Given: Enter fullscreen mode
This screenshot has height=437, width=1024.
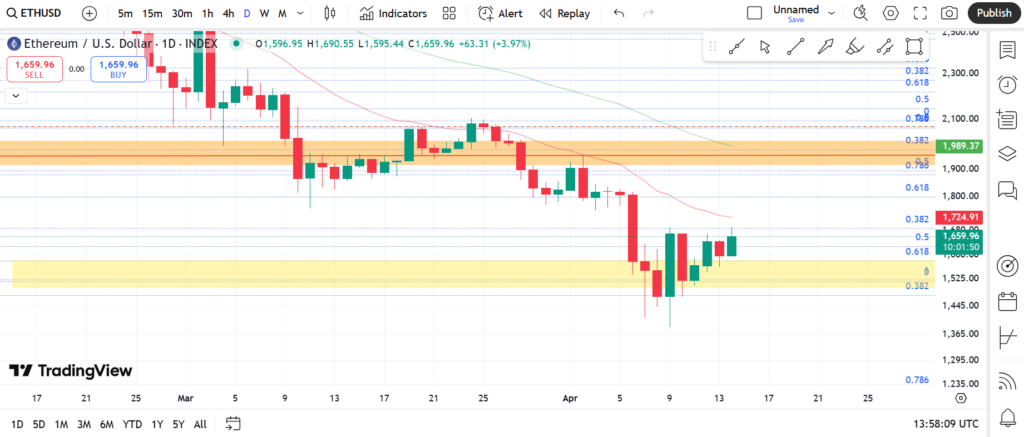Looking at the screenshot, I should (919, 13).
